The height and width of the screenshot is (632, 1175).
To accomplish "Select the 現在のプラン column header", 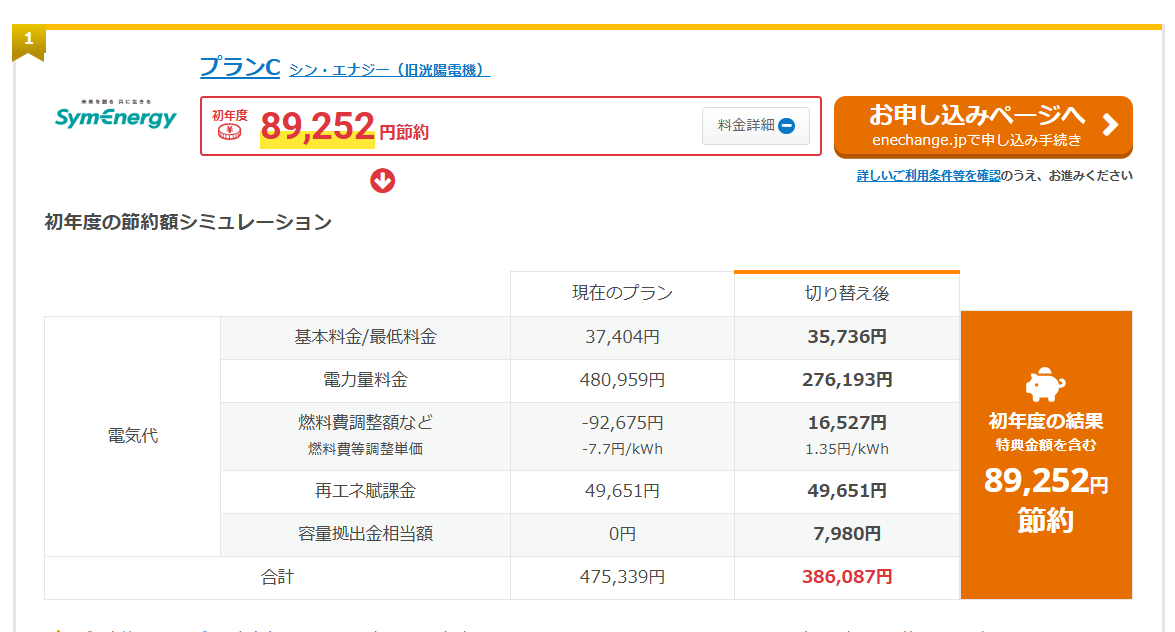I will click(622, 293).
